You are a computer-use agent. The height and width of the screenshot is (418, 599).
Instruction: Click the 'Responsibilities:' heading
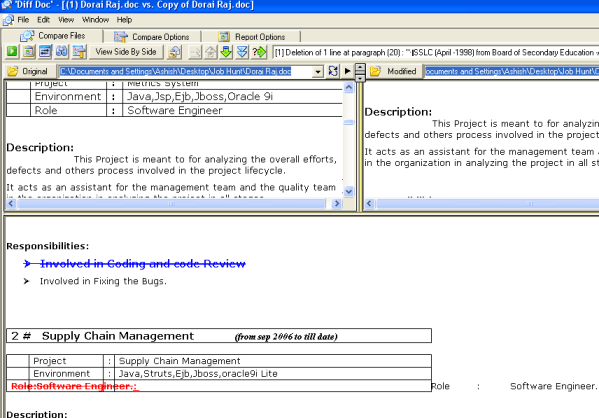pyautogui.click(x=47, y=246)
